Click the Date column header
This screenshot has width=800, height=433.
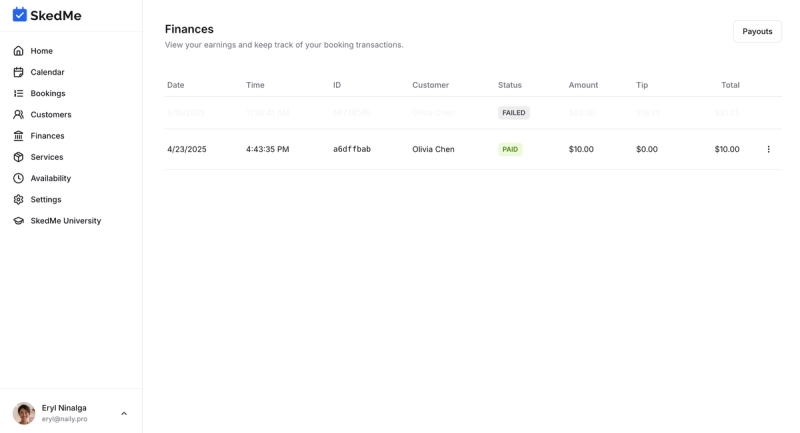176,85
